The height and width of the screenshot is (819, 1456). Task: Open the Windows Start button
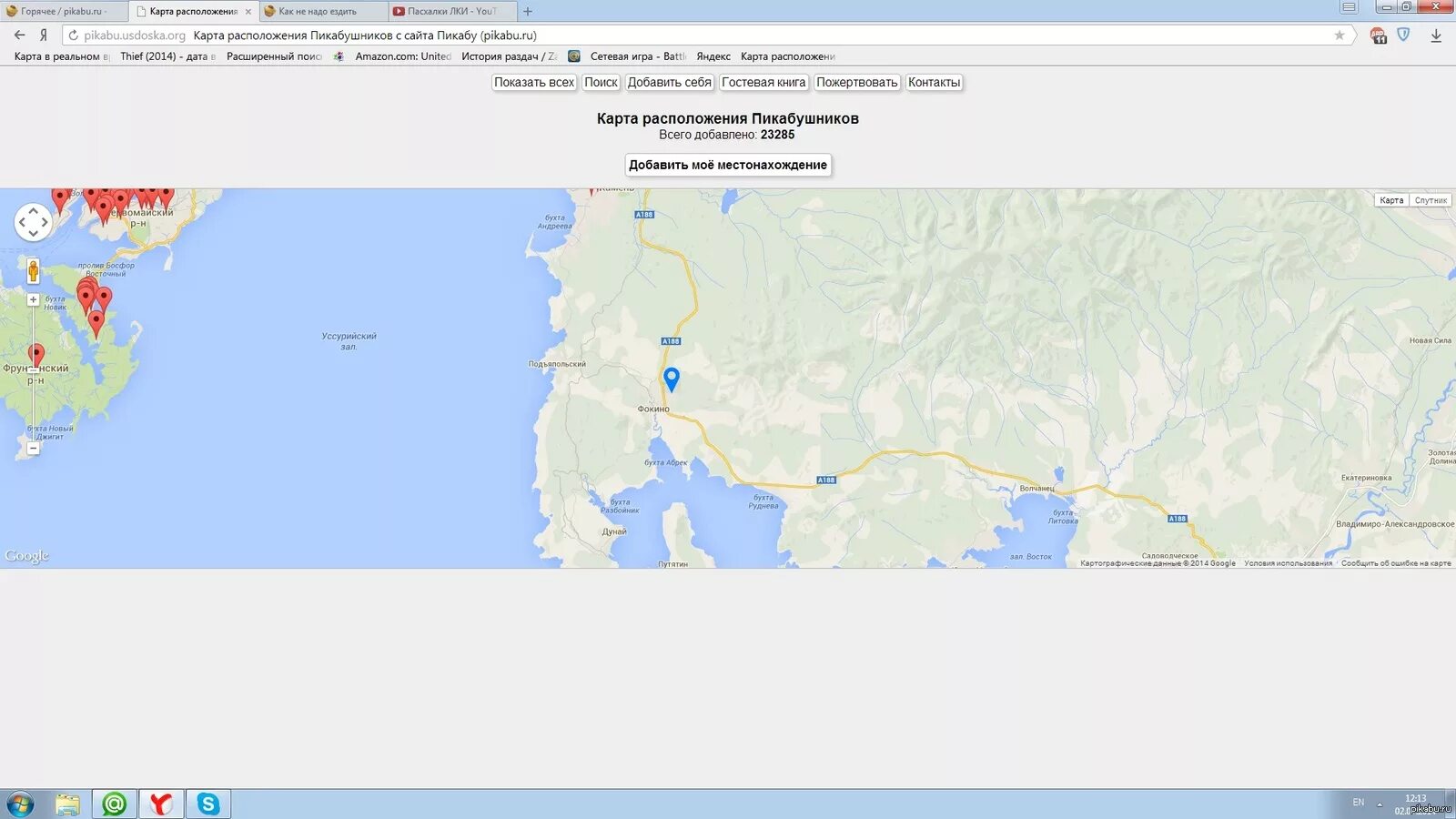[20, 804]
